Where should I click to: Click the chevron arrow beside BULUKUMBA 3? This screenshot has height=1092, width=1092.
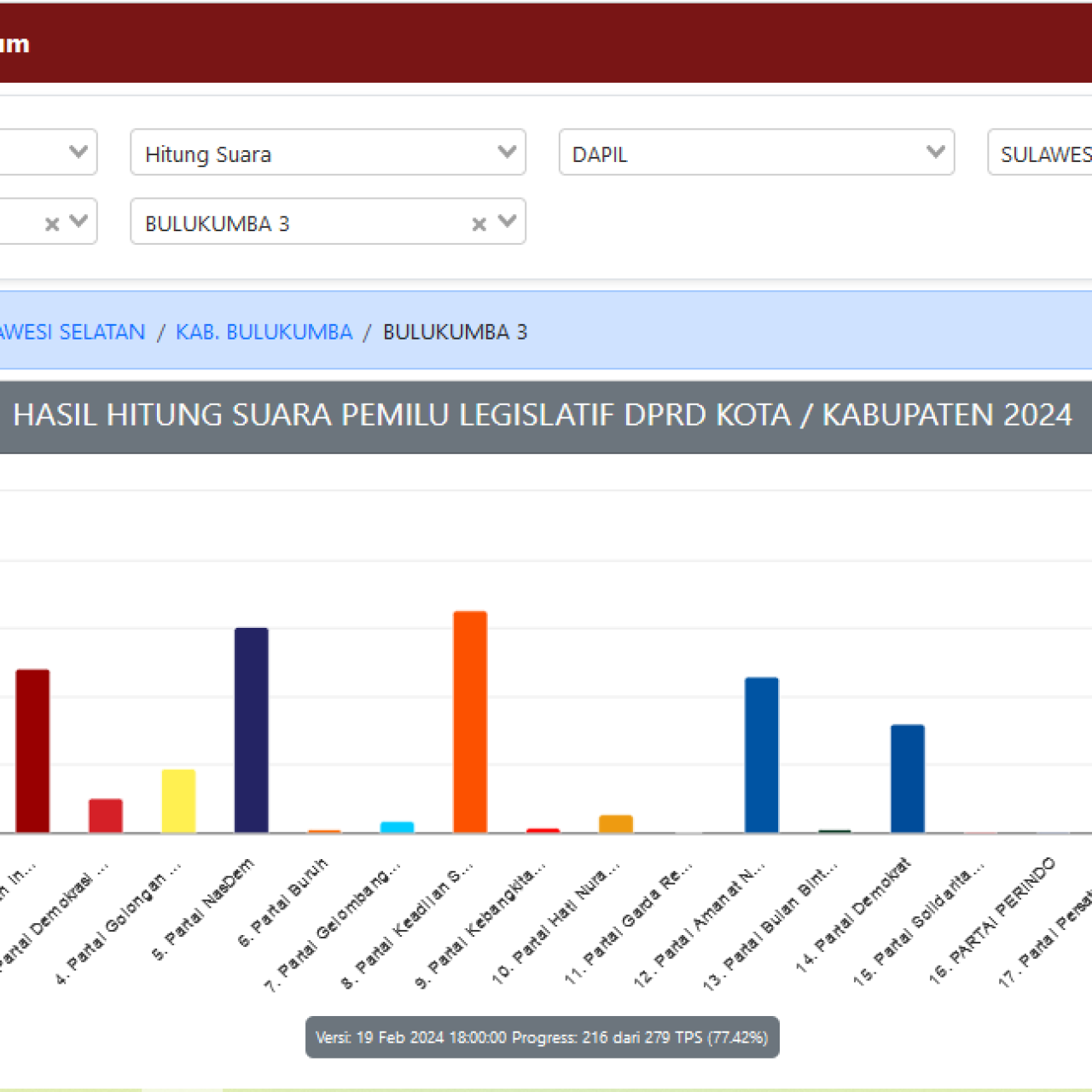[x=508, y=222]
